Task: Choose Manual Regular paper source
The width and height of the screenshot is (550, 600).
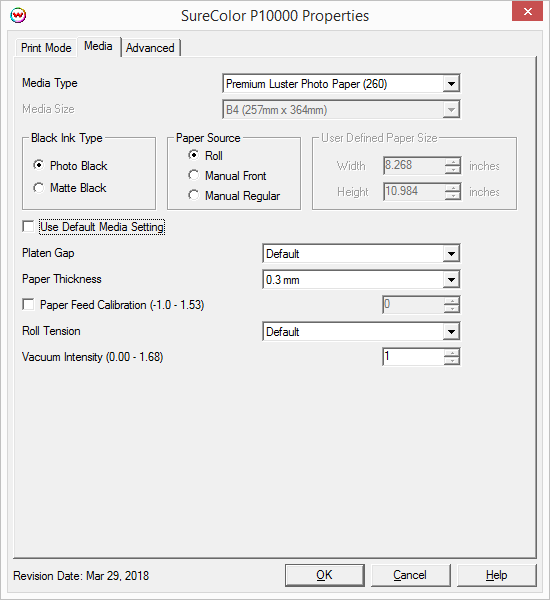Action: (194, 195)
